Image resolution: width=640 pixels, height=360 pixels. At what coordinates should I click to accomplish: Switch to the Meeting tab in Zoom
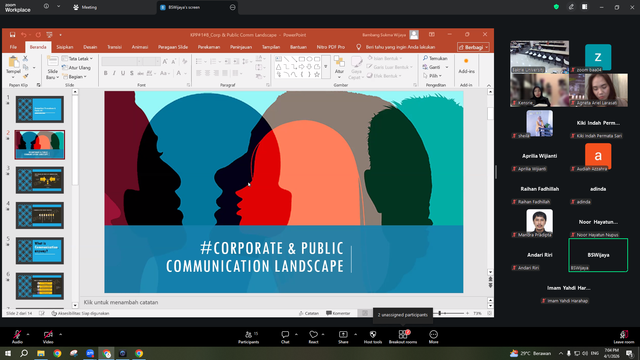click(85, 7)
